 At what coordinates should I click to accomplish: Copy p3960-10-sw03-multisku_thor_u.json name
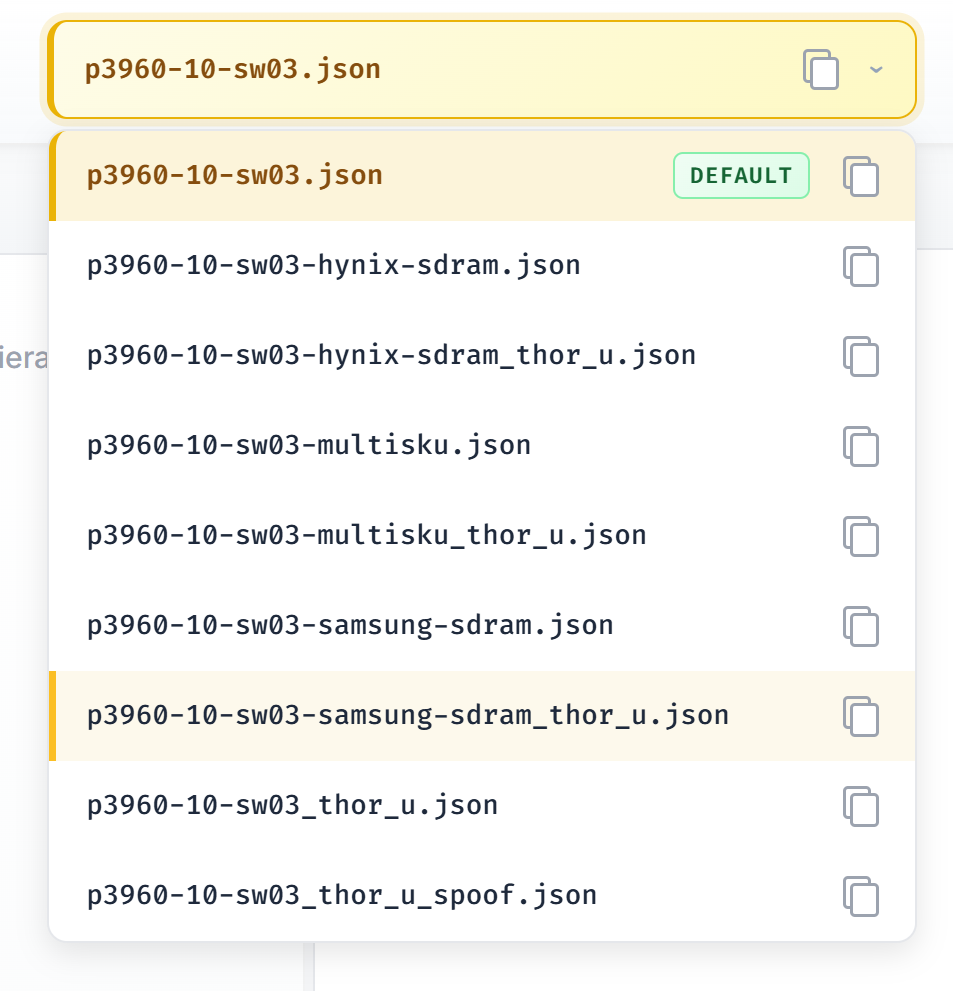pos(861,537)
